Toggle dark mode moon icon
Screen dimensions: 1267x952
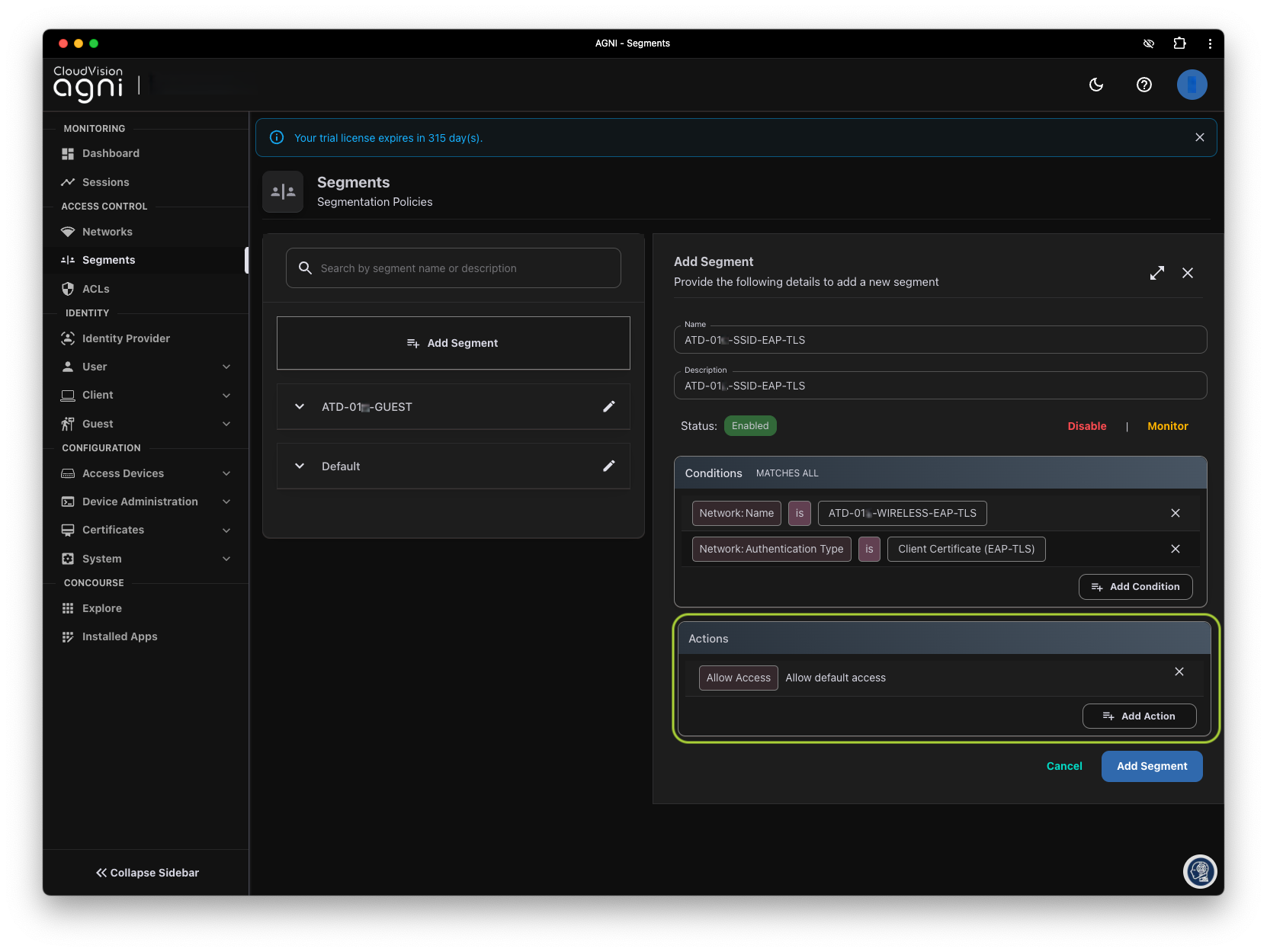[x=1096, y=85]
